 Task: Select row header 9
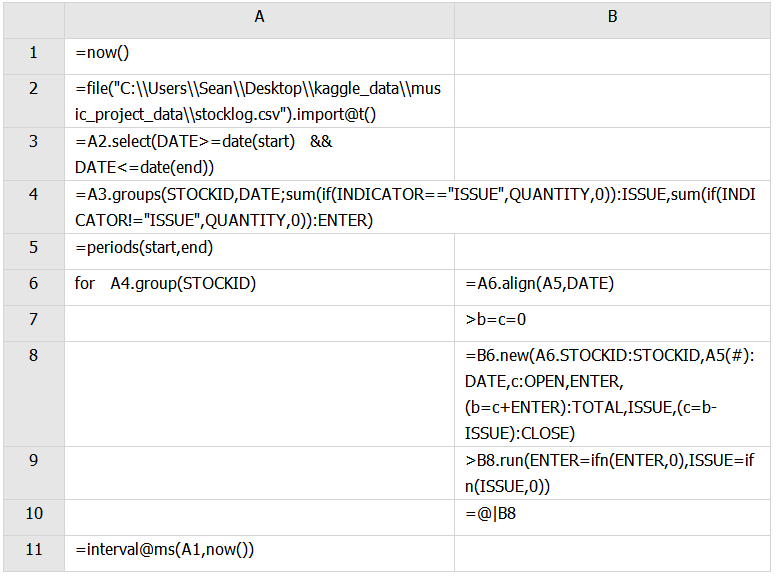34,473
